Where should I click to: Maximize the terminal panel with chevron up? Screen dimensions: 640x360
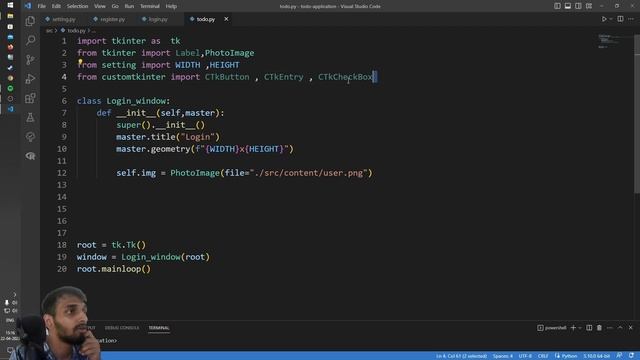620,328
